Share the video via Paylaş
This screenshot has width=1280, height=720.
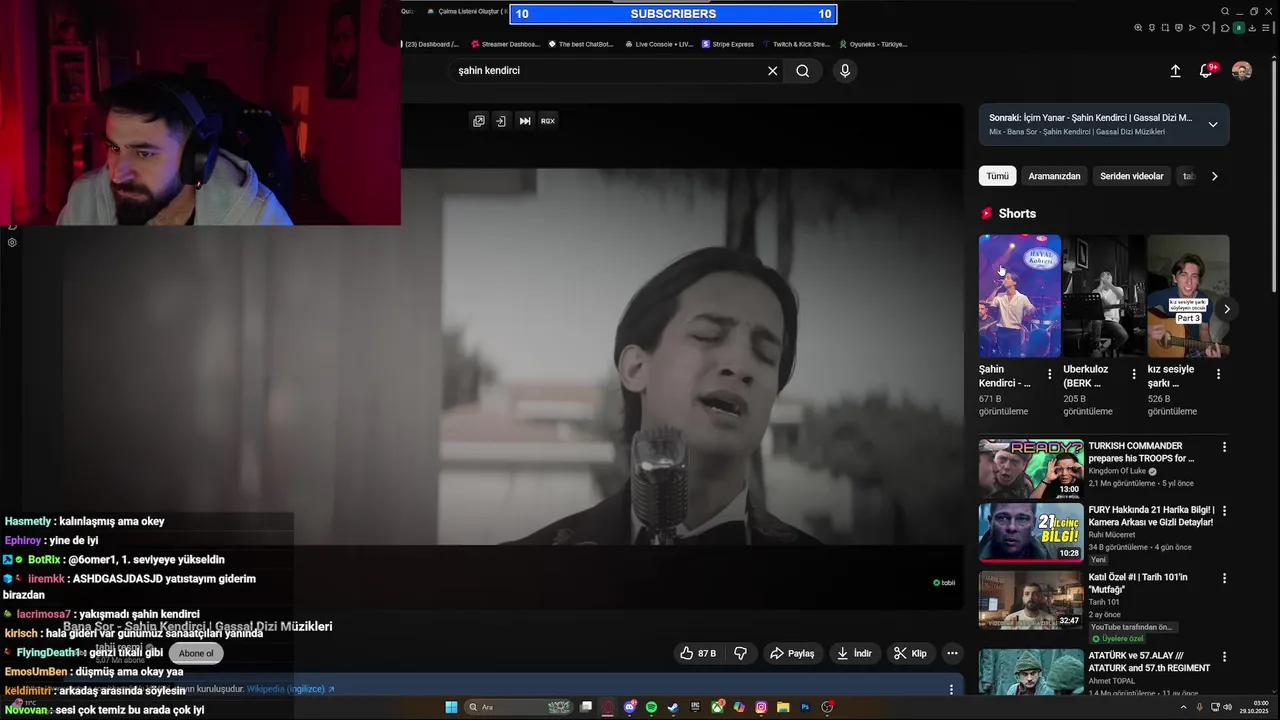(791, 653)
